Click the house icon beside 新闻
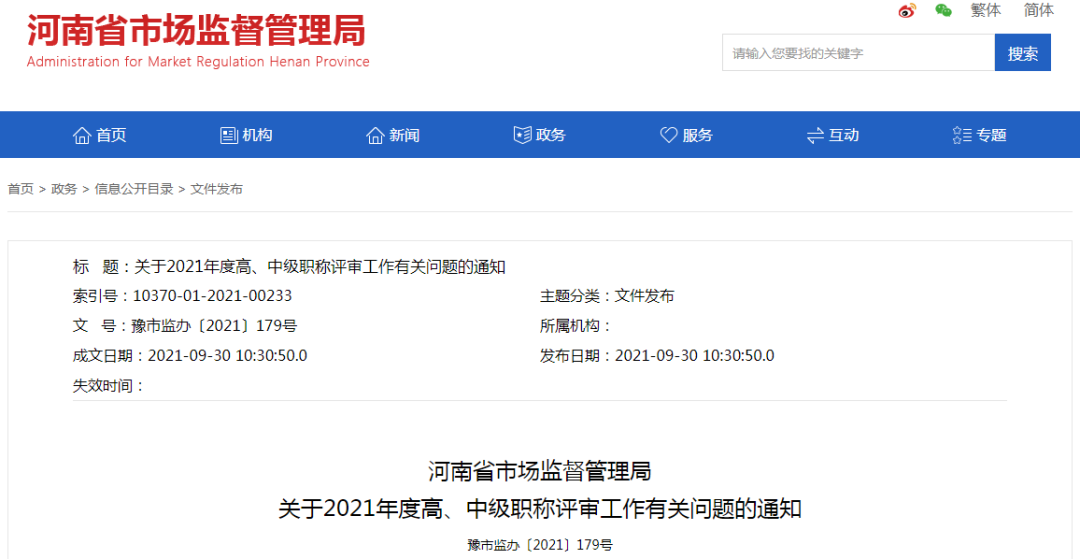Image resolution: width=1080 pixels, height=559 pixels. 375,135
